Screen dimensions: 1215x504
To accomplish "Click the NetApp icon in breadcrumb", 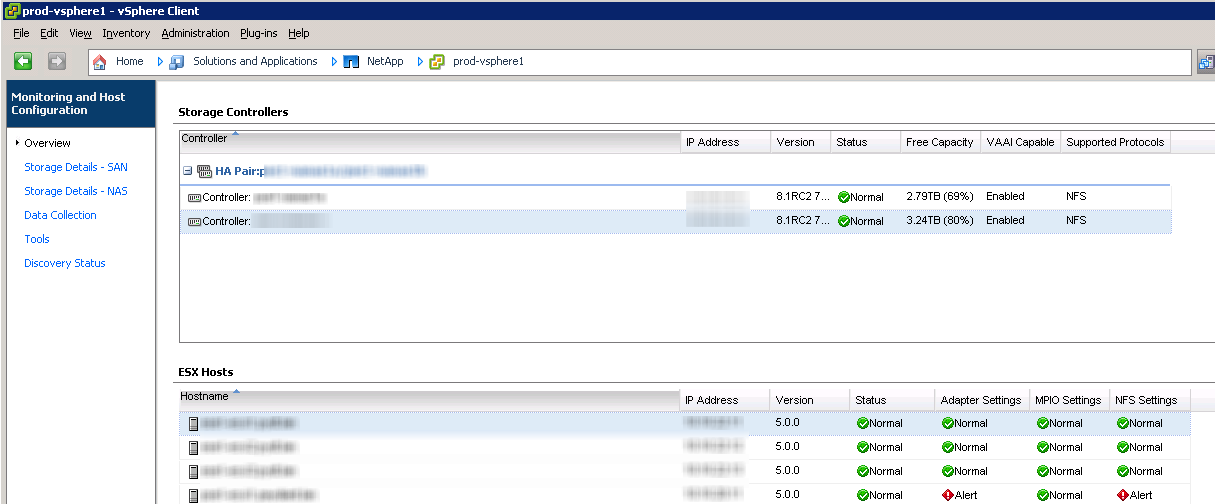I will click(x=351, y=62).
